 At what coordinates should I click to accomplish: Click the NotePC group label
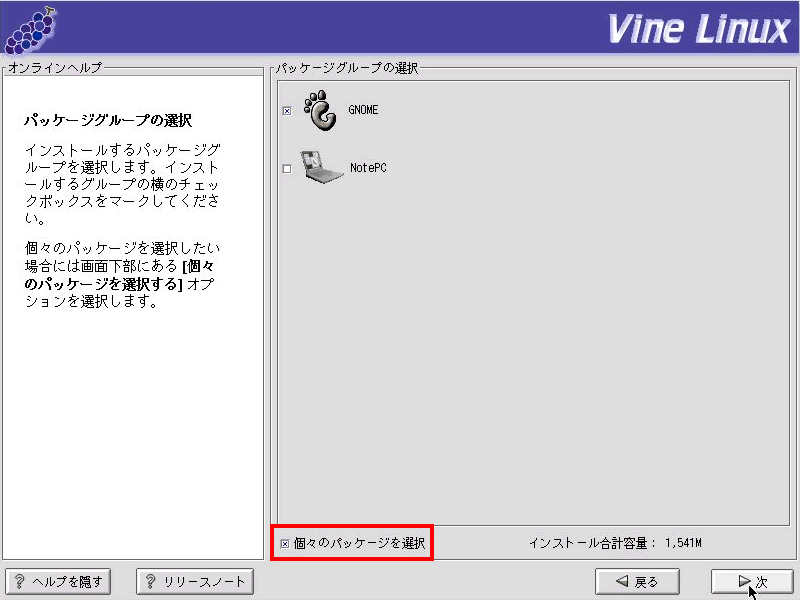(x=368, y=167)
